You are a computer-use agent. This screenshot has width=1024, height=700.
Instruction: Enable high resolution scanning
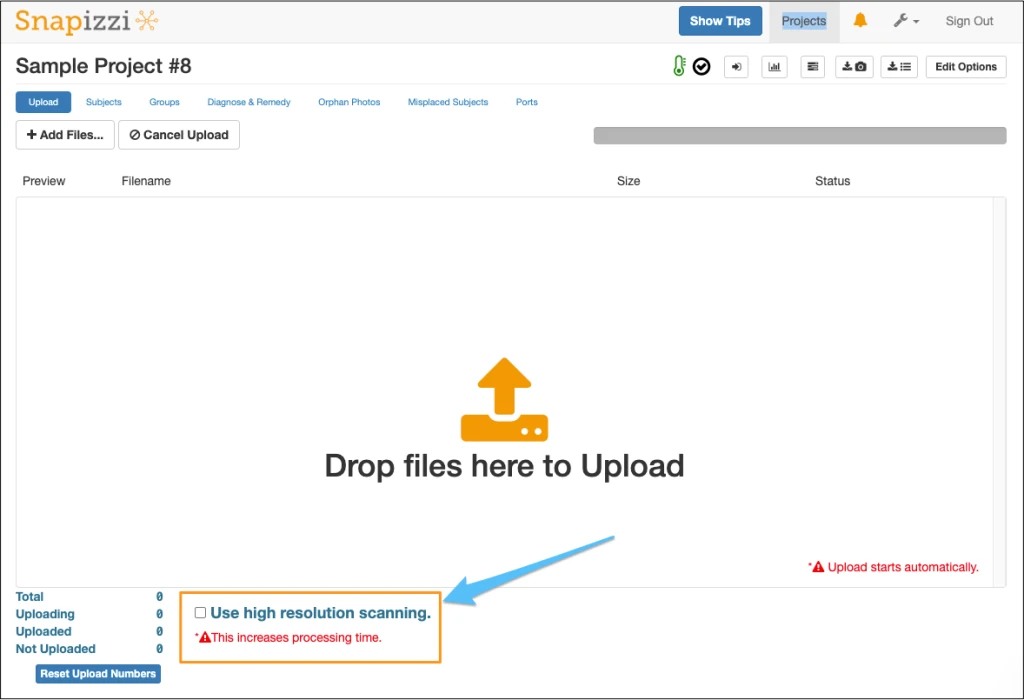(200, 612)
